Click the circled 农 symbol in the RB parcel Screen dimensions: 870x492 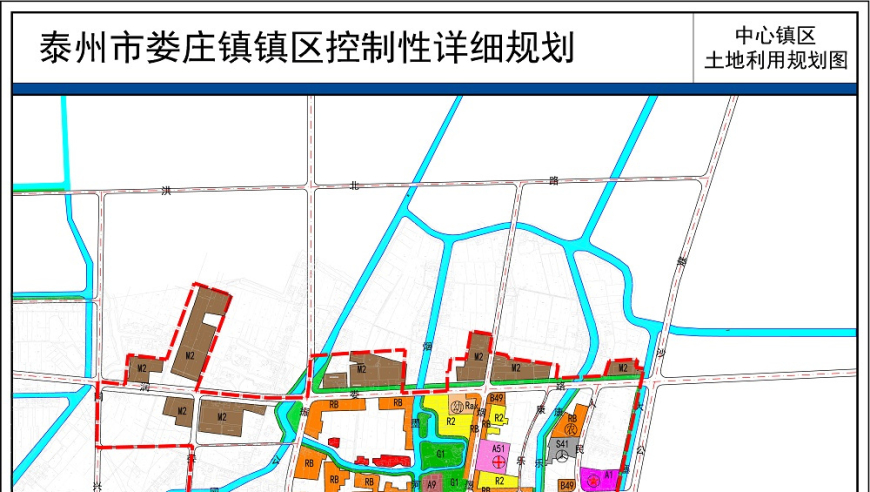573,427
